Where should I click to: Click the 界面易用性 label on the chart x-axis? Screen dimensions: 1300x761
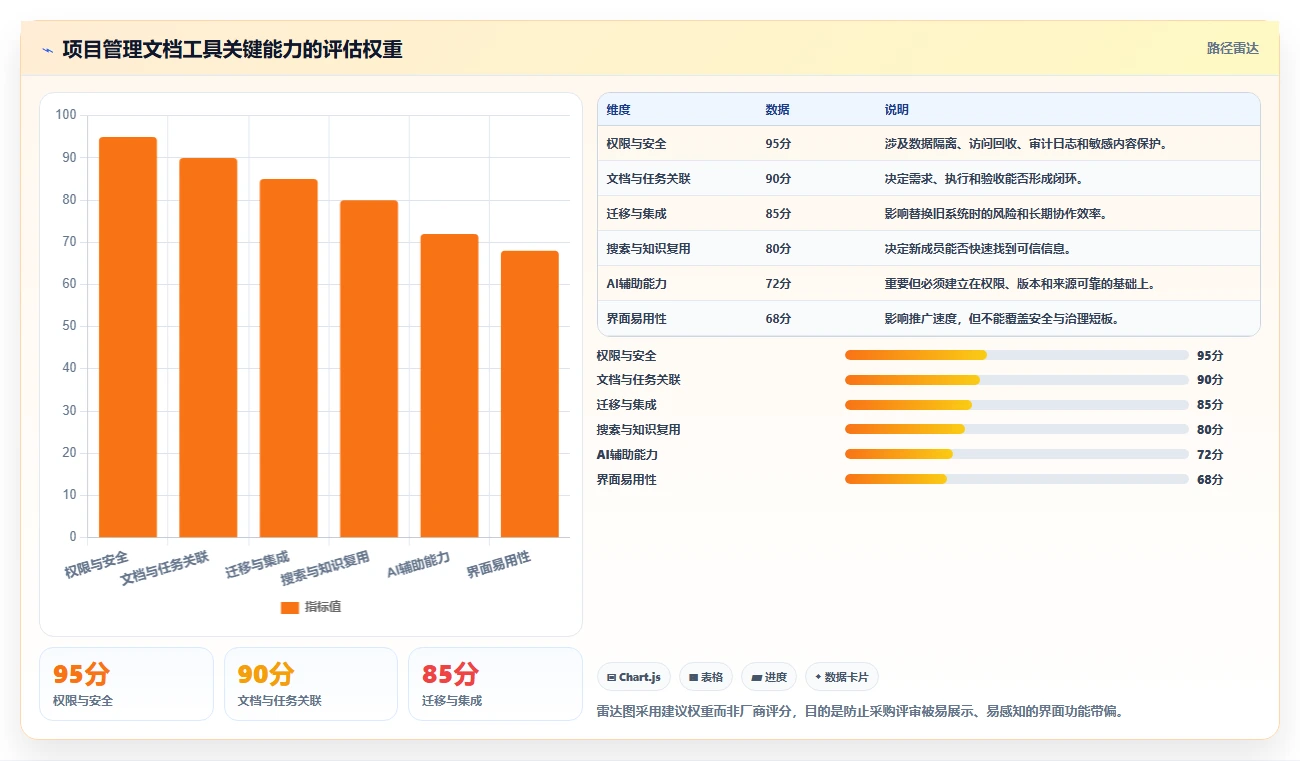tap(498, 565)
